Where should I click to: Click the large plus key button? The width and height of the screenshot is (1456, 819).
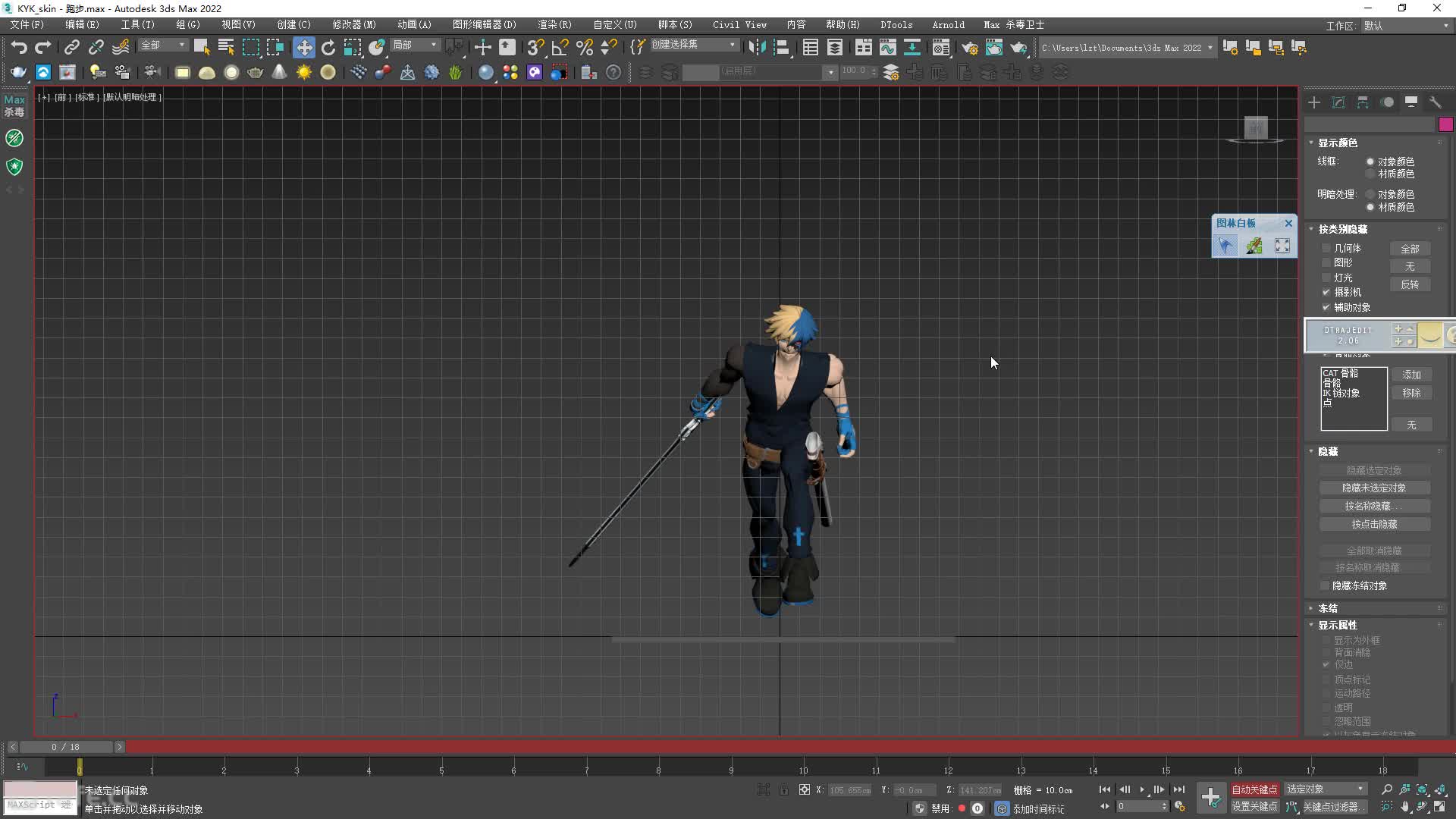tap(1211, 797)
